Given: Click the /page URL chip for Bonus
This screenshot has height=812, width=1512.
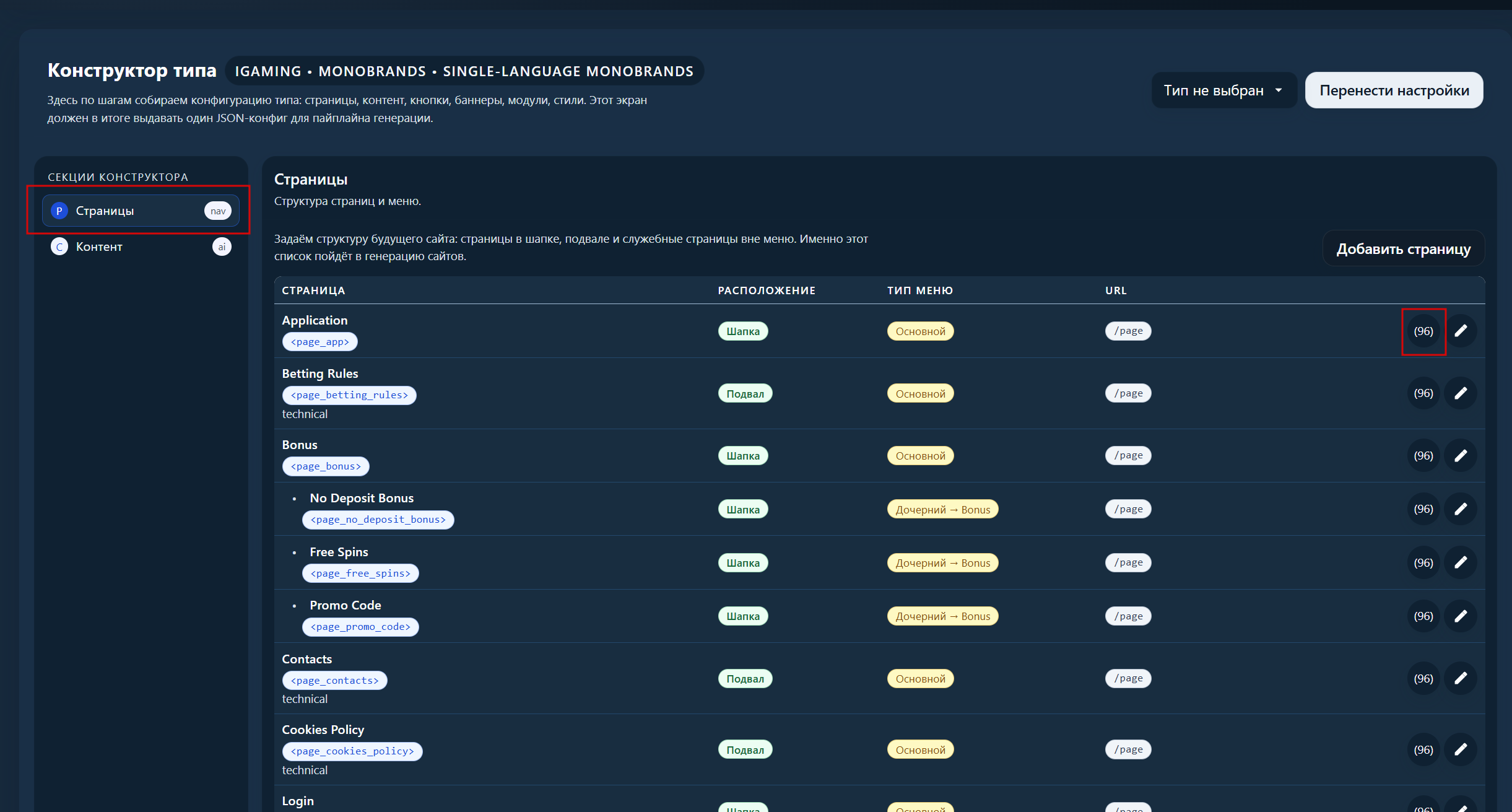Looking at the screenshot, I should click(1128, 455).
